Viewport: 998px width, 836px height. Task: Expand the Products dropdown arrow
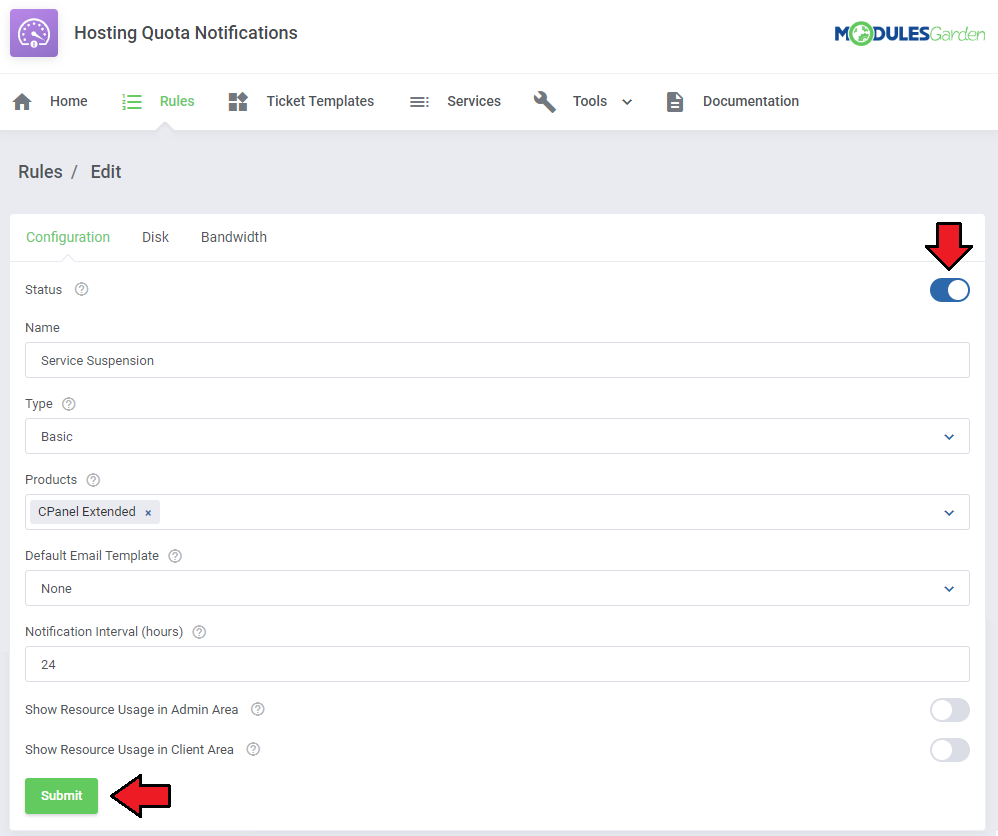click(x=949, y=513)
